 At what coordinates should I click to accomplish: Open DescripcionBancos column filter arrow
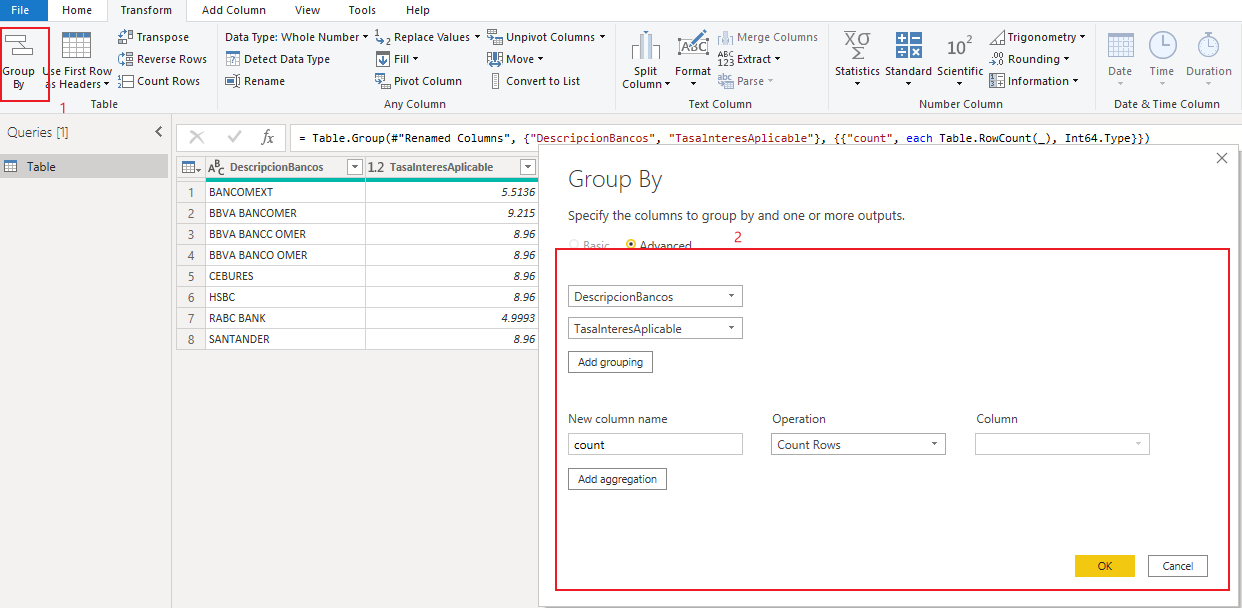(x=353, y=167)
